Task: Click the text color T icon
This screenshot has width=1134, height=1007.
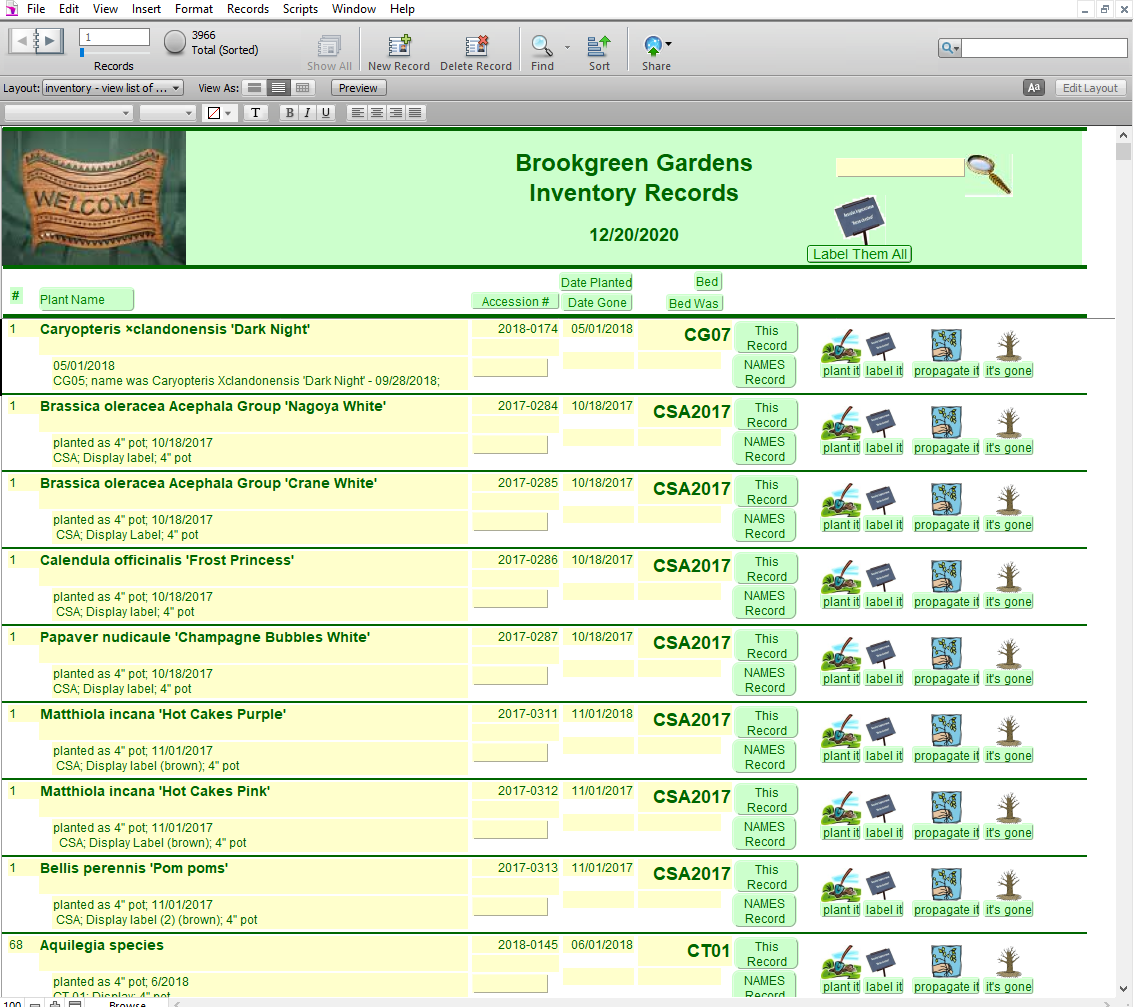Action: (x=255, y=113)
